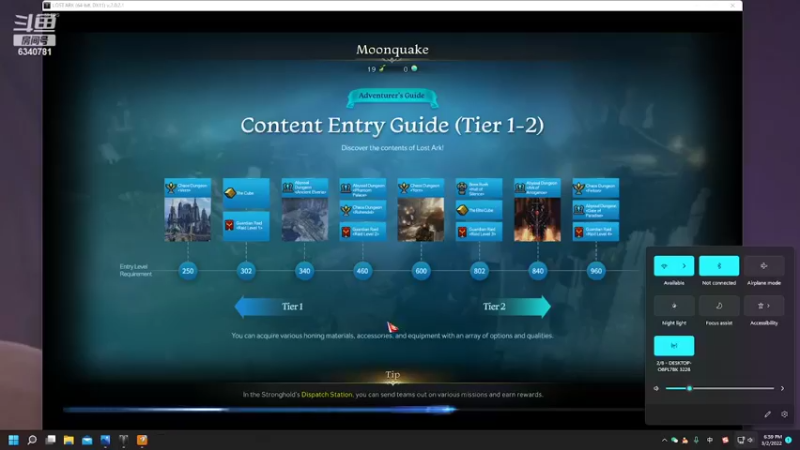Click the Chaos Dungeon Rohendel trophy icon

click(346, 210)
